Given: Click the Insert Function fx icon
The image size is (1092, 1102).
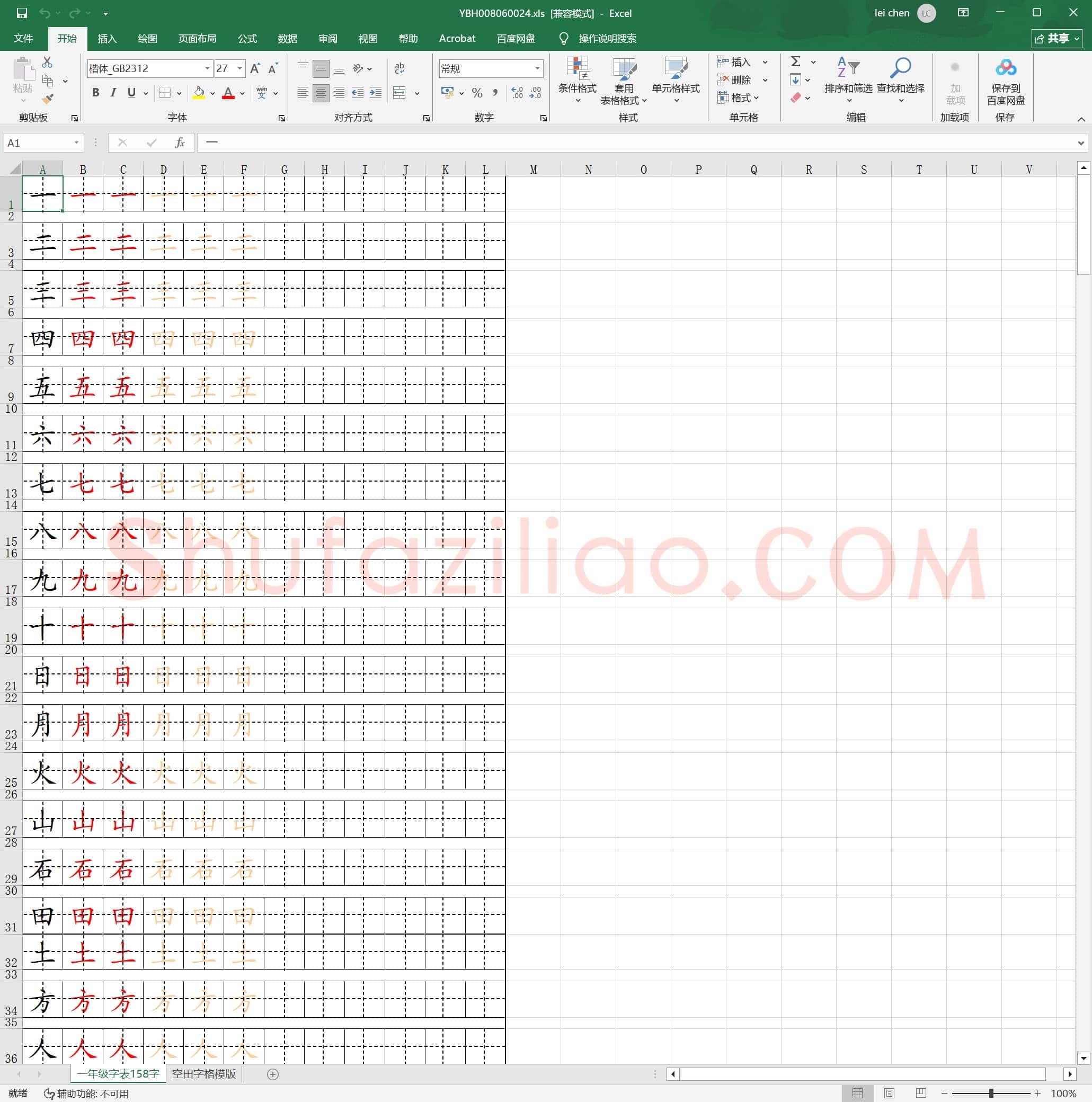Looking at the screenshot, I should click(x=180, y=143).
